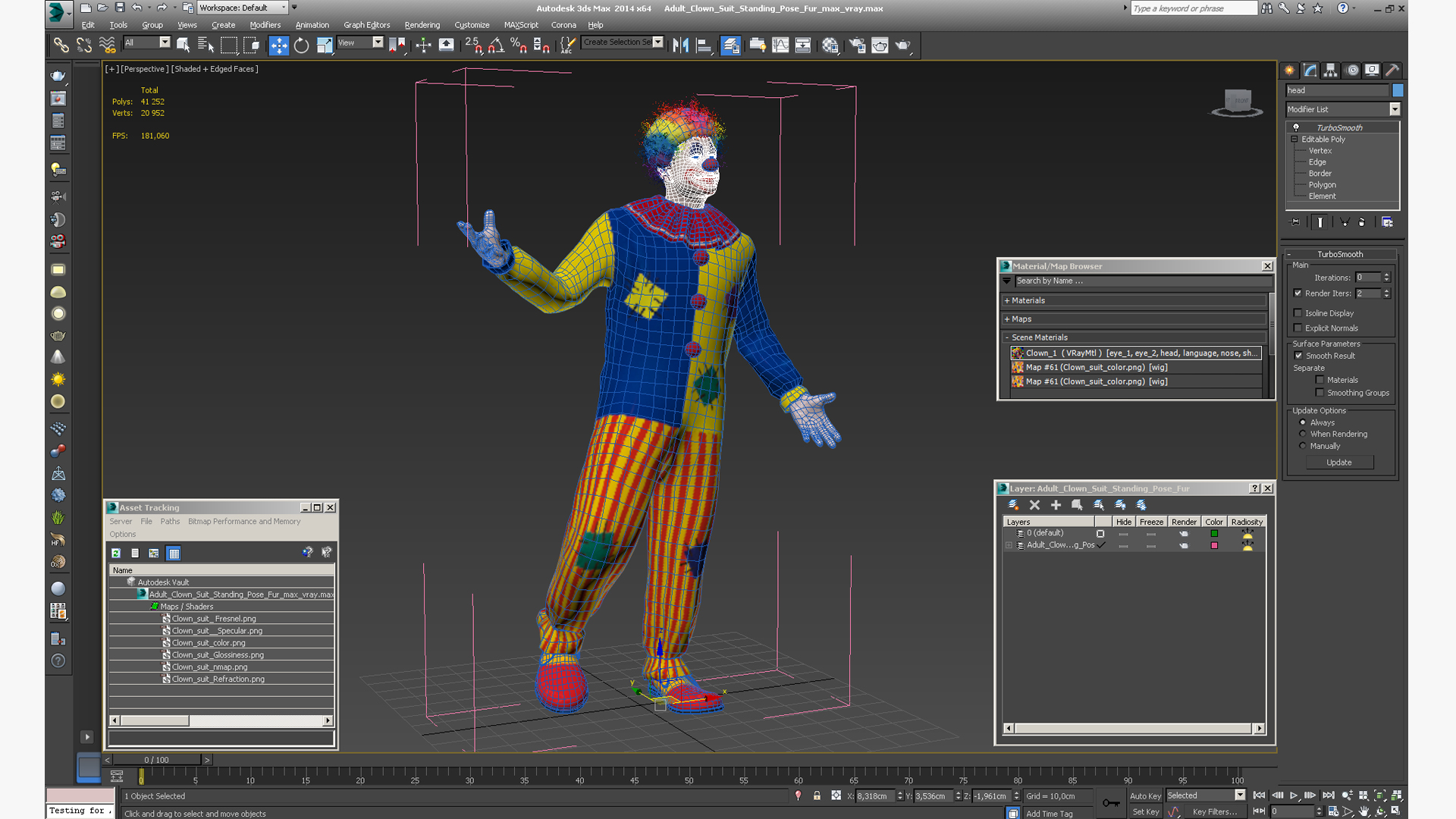Toggle TurboSmooth modifier lightbulb on/off

point(1296,127)
